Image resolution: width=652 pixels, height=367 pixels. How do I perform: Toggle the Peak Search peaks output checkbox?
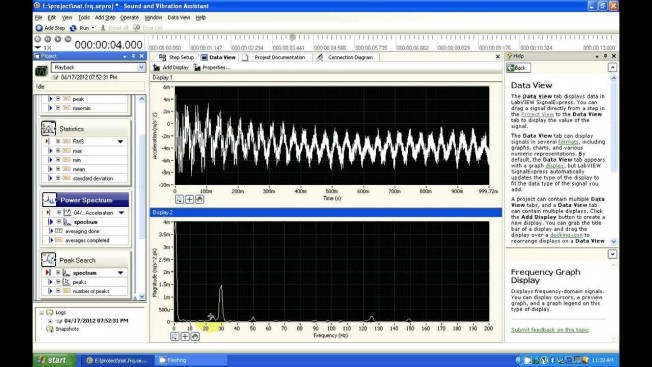coord(58,282)
